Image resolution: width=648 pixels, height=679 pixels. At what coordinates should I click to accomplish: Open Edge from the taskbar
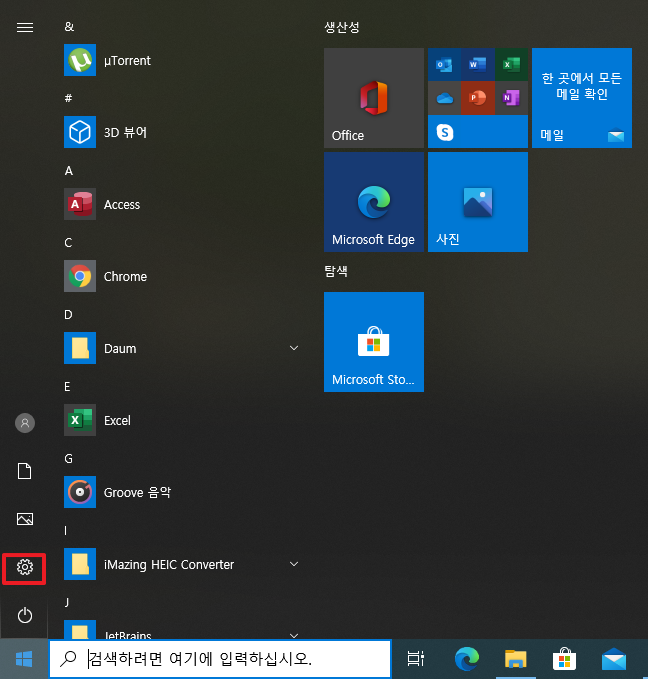coord(467,659)
